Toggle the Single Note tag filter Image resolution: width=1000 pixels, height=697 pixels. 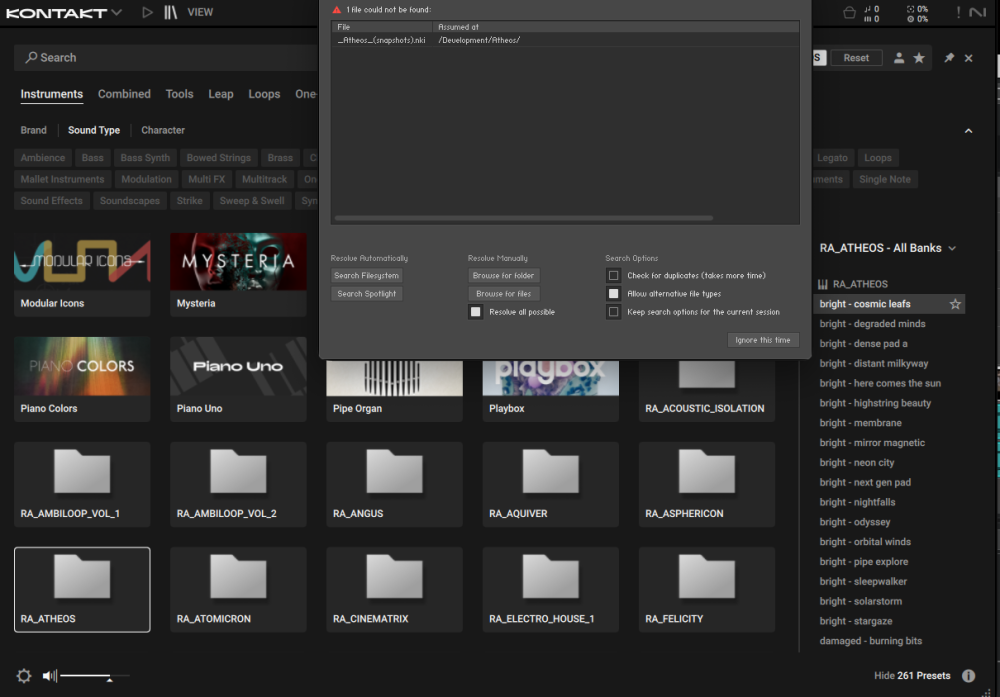[885, 179]
